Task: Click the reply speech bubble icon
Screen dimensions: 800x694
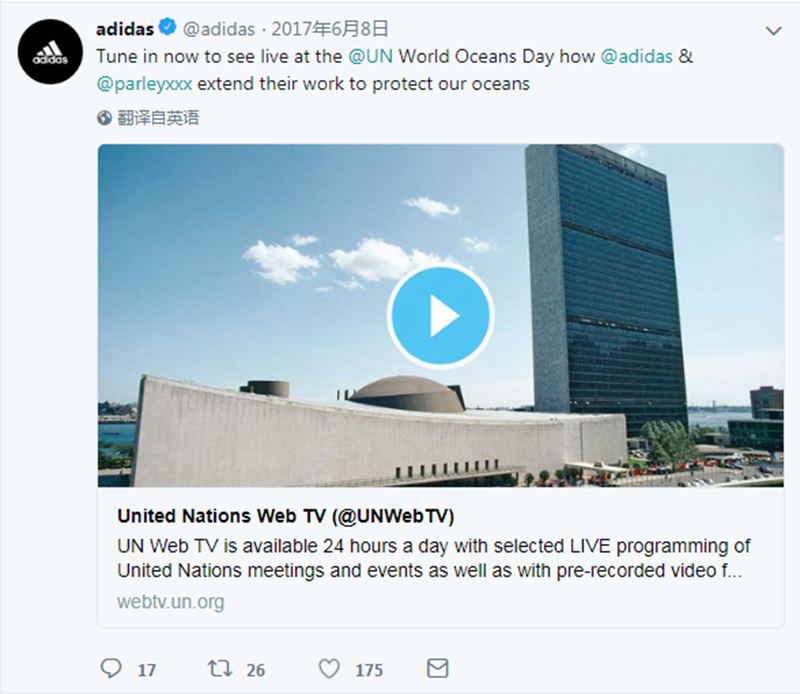Action: pos(111,668)
